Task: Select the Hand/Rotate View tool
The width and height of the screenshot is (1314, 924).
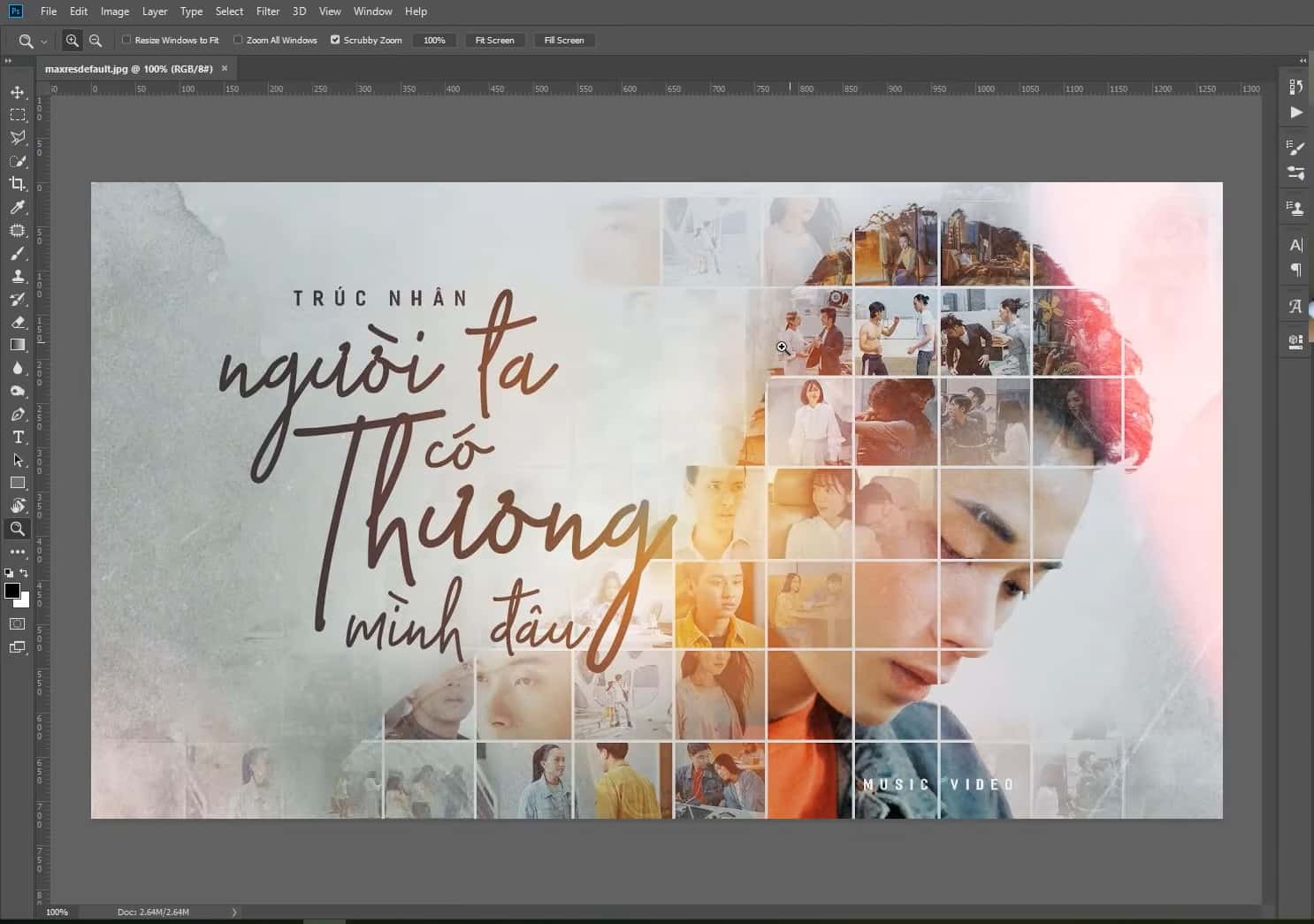Action: (18, 506)
